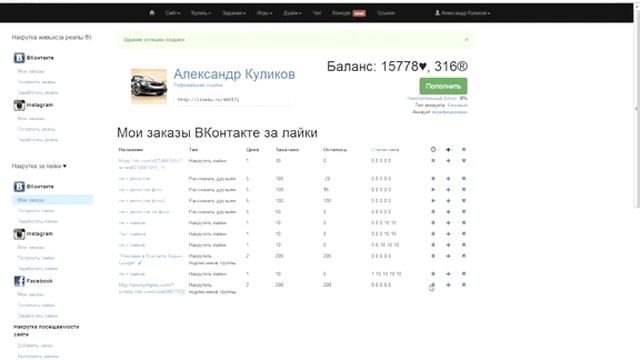640x360 pixels.
Task: Delete the order with -25 remaining
Action: (x=464, y=178)
